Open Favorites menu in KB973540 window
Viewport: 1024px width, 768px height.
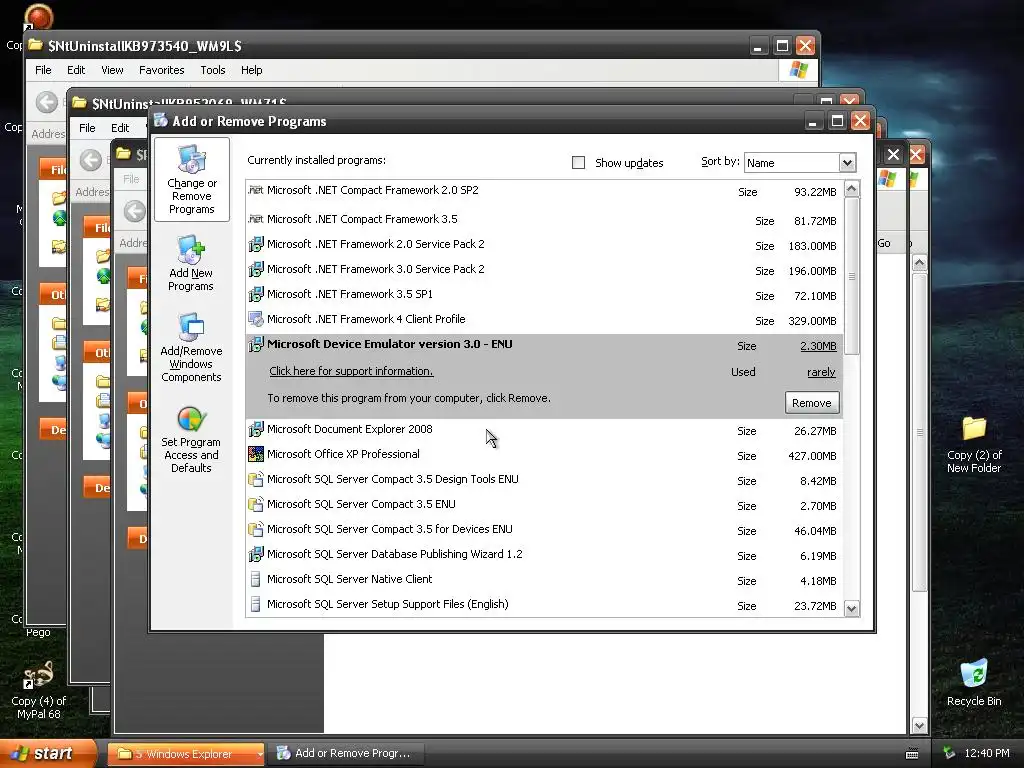pos(161,70)
